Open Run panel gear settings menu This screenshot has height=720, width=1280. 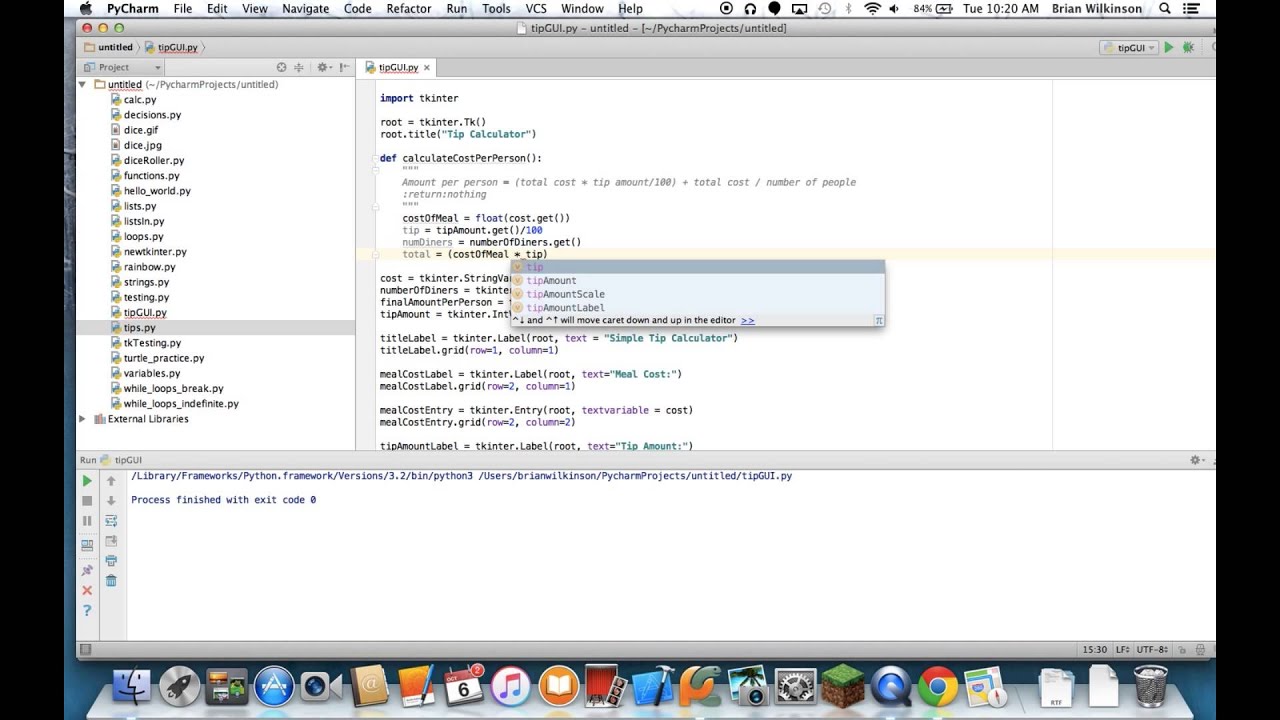click(x=1195, y=460)
